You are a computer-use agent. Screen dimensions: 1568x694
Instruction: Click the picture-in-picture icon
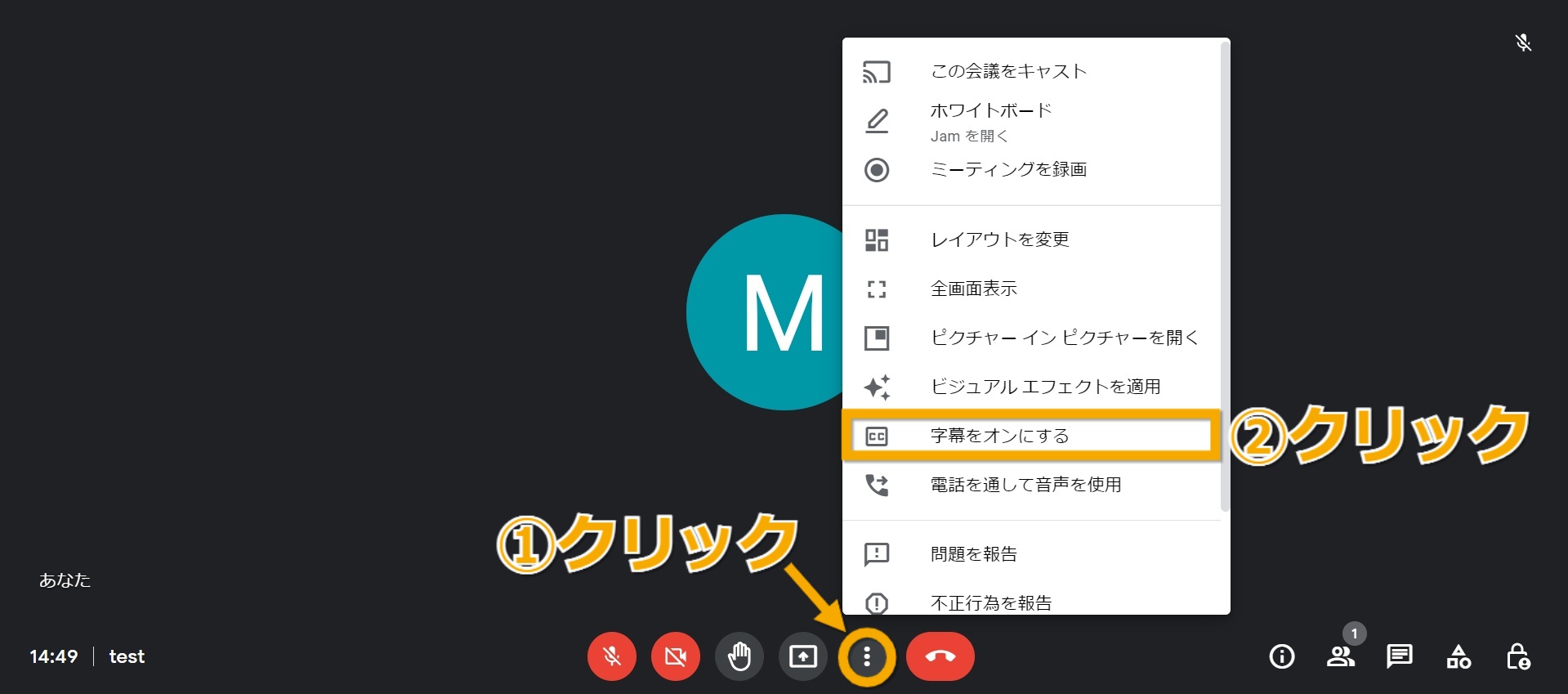(x=877, y=338)
